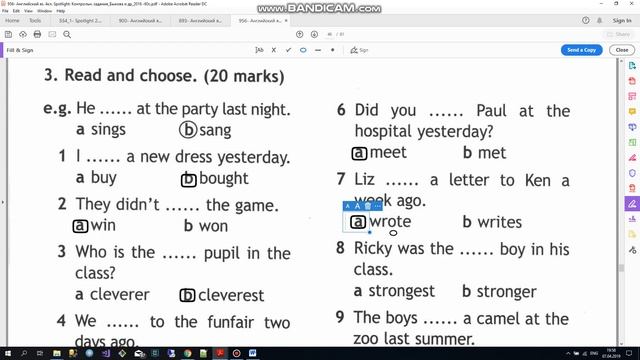The width and height of the screenshot is (640, 360).
Task: Click the red Redact icon in right pane
Action: [632, 158]
